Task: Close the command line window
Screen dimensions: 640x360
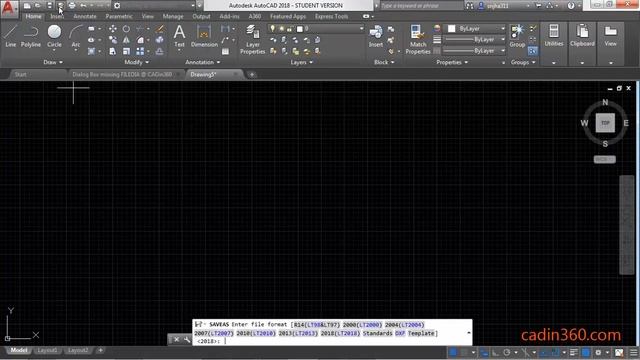Action: point(176,340)
